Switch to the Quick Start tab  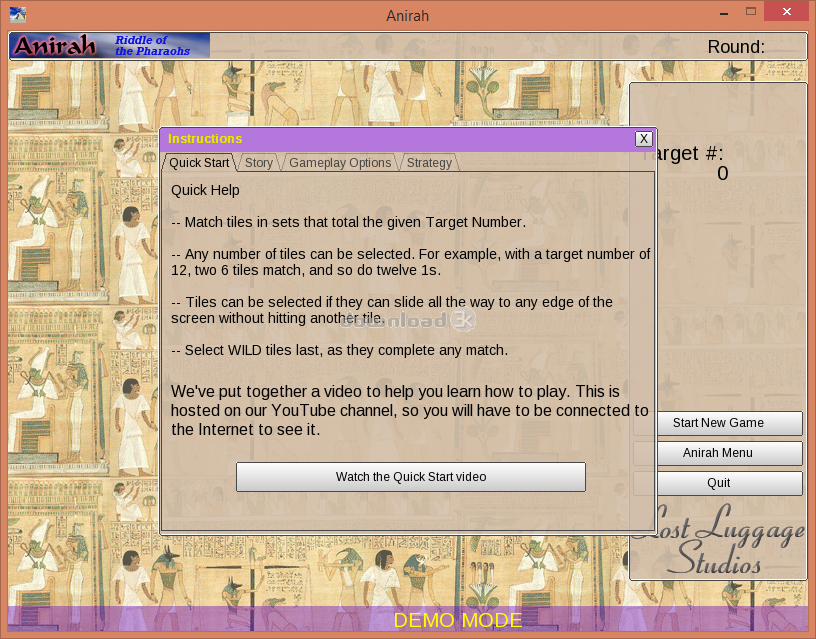pos(199,163)
